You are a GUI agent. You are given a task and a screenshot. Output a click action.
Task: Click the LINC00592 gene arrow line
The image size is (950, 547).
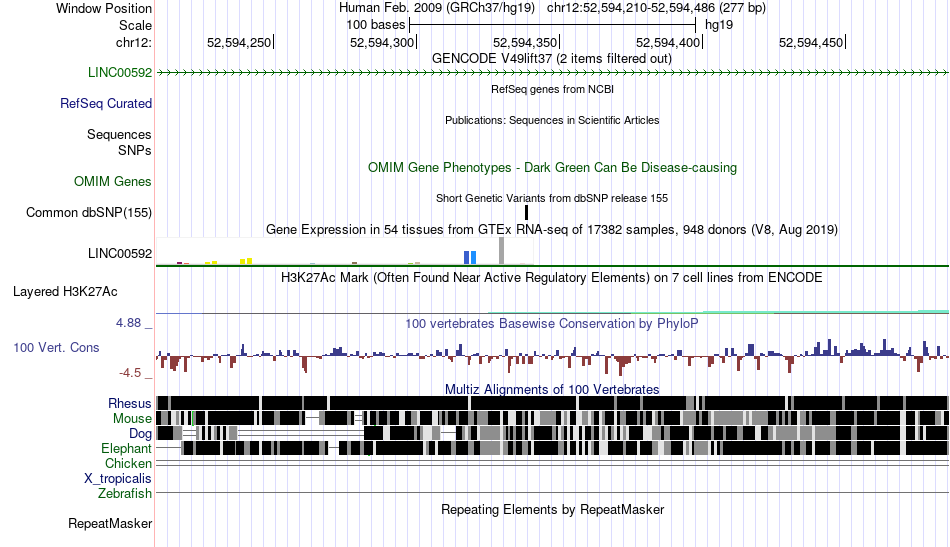pyautogui.click(x=552, y=73)
